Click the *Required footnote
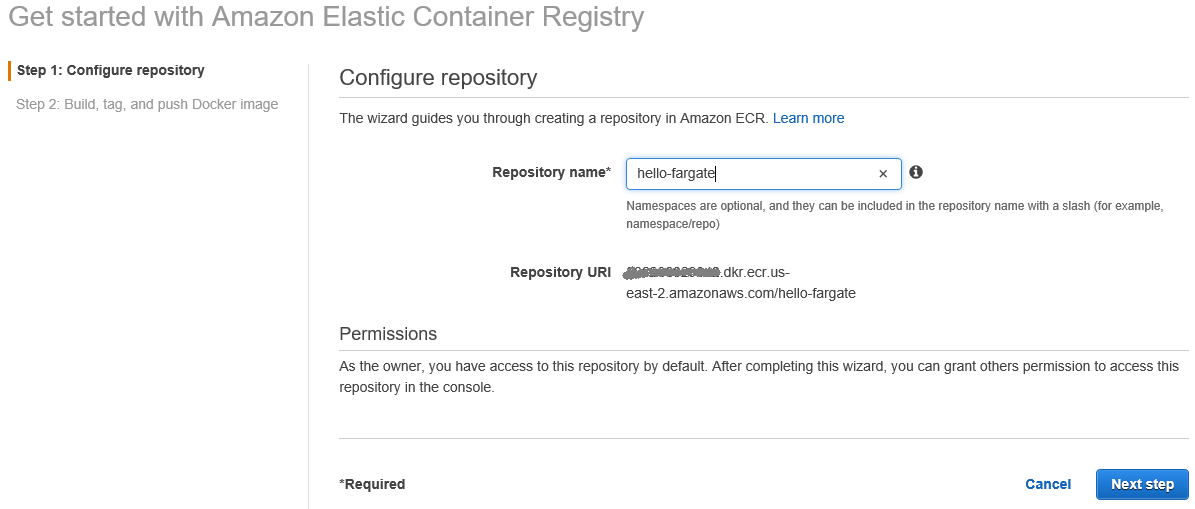The image size is (1195, 509). (x=372, y=484)
